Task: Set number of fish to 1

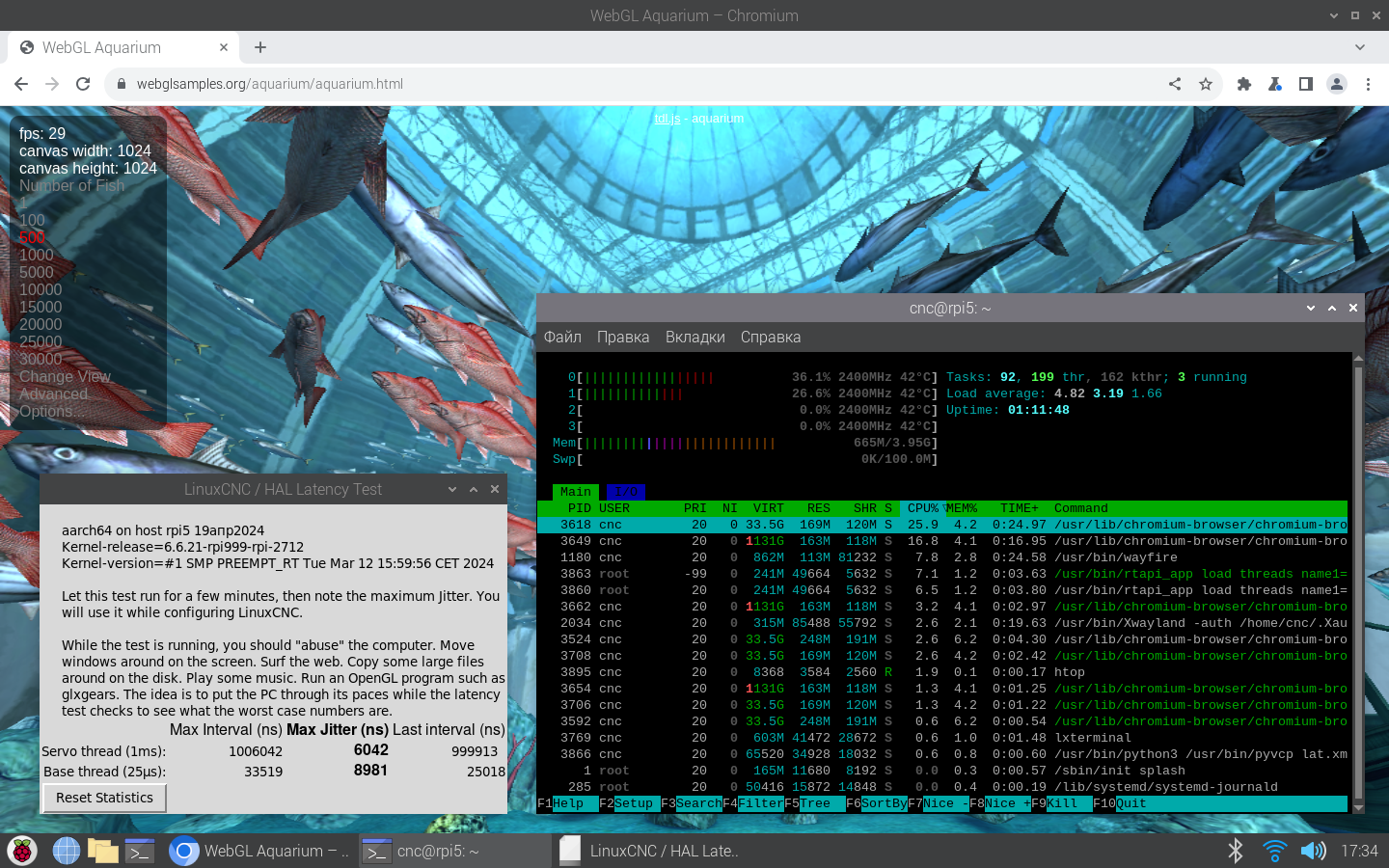Action: [23, 203]
